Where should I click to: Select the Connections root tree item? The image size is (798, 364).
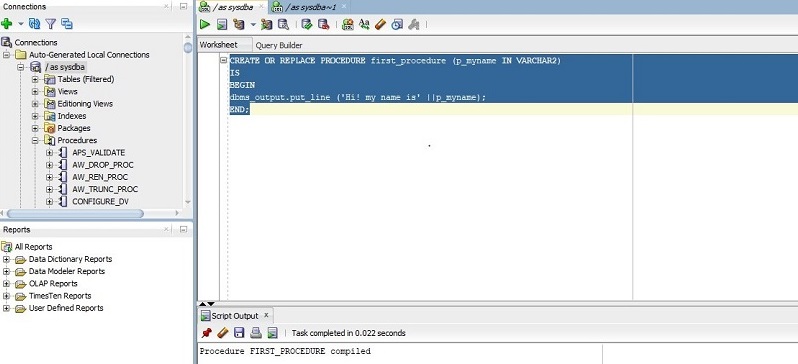(x=36, y=43)
